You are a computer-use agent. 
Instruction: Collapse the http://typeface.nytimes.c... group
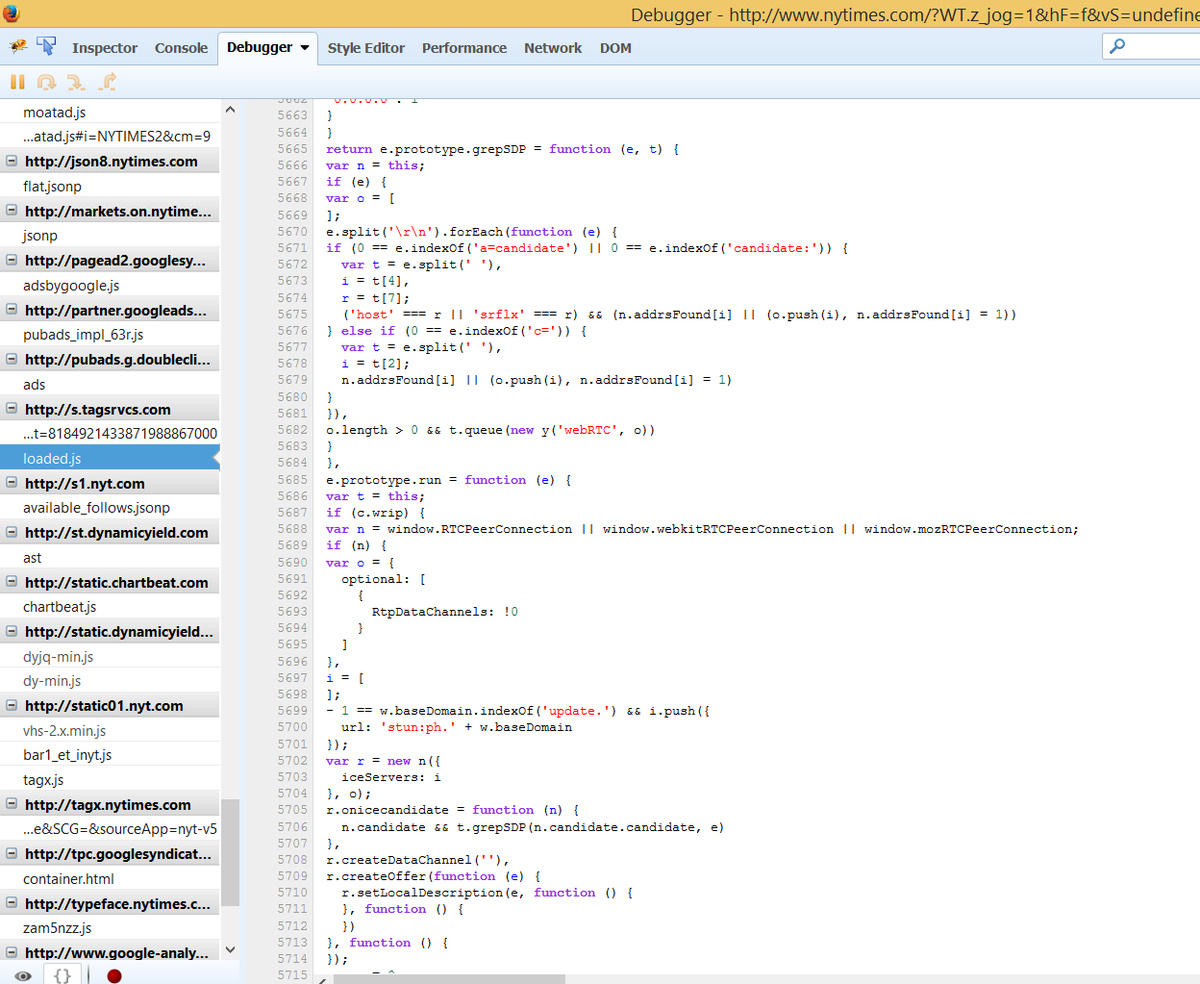(x=12, y=904)
